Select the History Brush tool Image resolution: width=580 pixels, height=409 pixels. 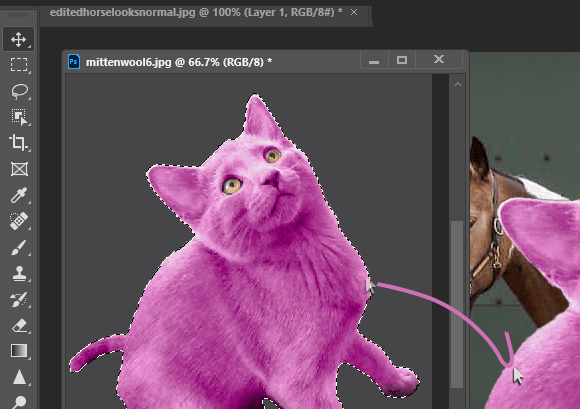pyautogui.click(x=18, y=300)
